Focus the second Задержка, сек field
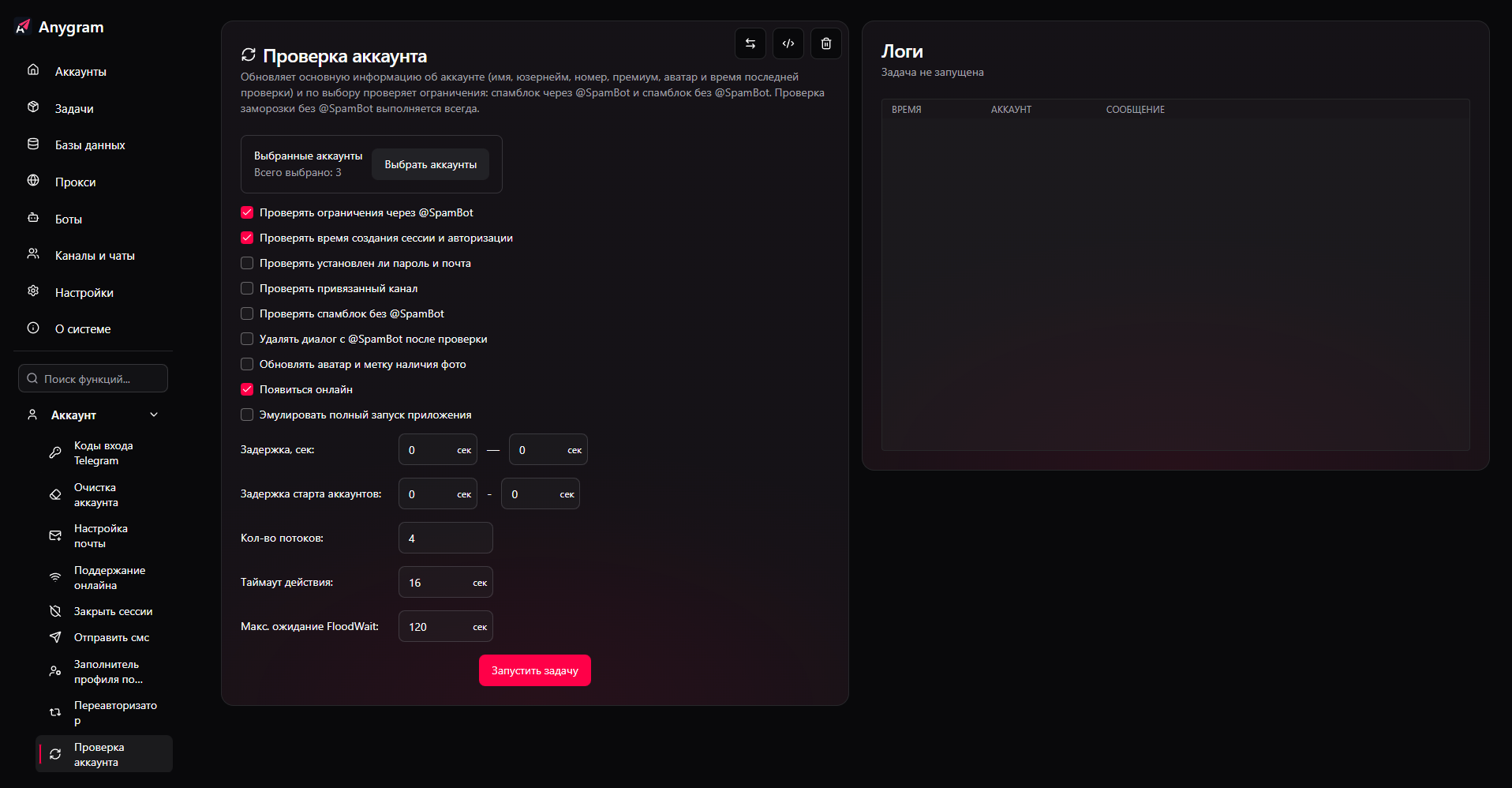 [548, 449]
